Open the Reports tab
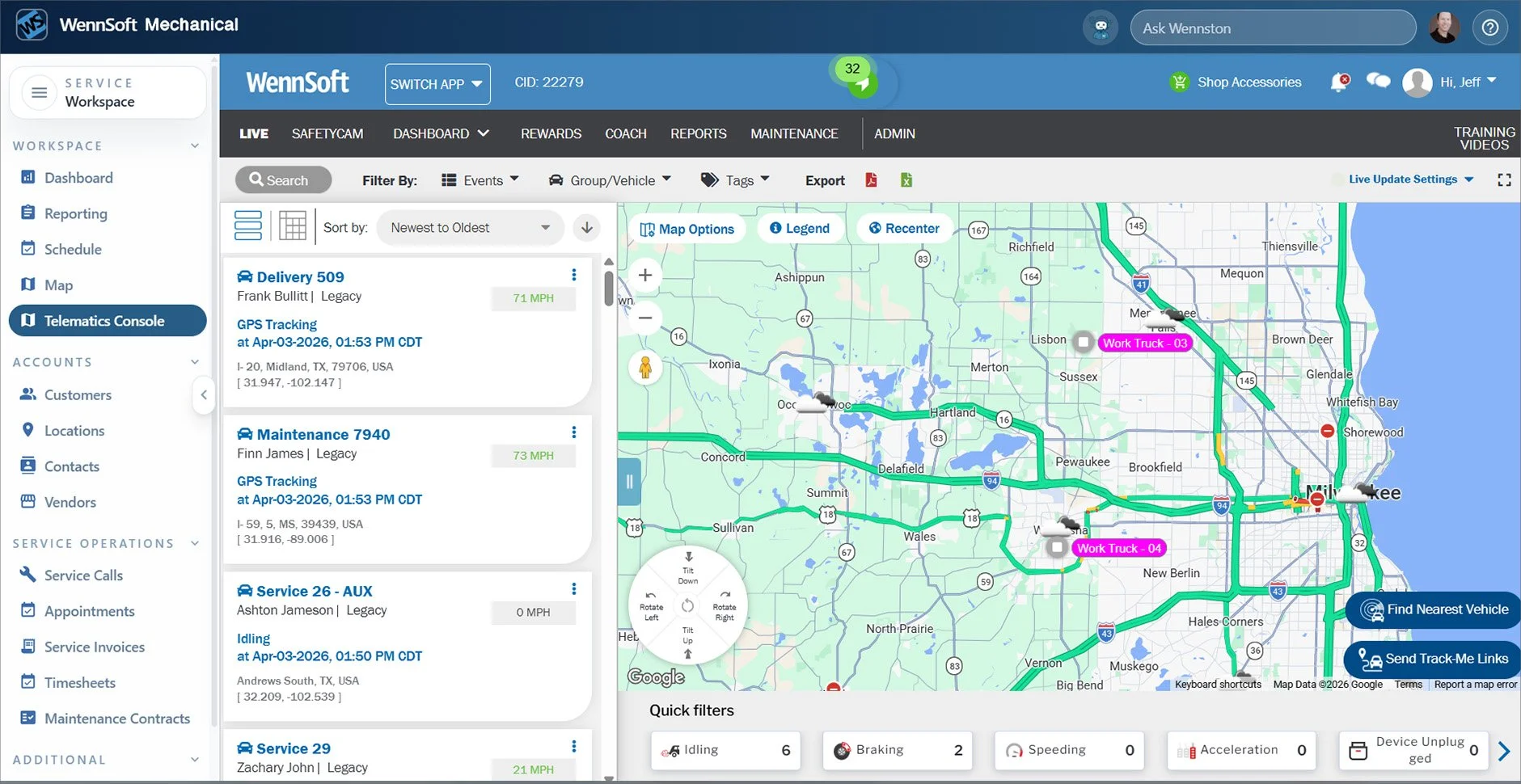This screenshot has width=1521, height=784. click(x=699, y=133)
